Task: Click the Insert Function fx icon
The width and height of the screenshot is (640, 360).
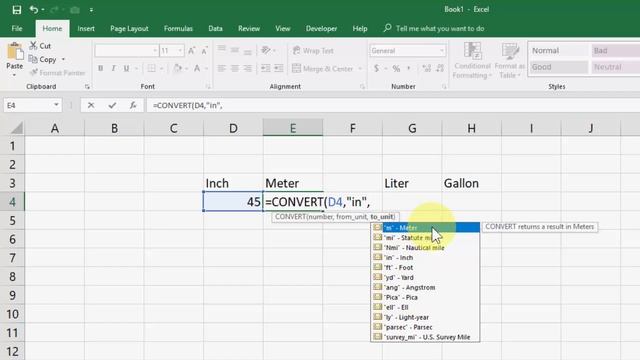Action: (x=133, y=105)
